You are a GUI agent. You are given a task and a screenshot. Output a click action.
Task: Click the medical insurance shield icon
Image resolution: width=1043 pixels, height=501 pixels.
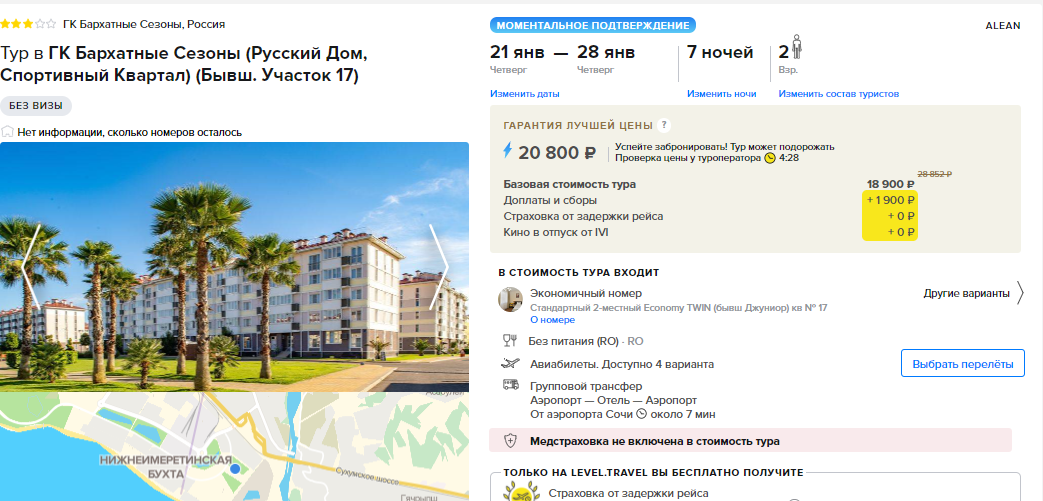510,440
